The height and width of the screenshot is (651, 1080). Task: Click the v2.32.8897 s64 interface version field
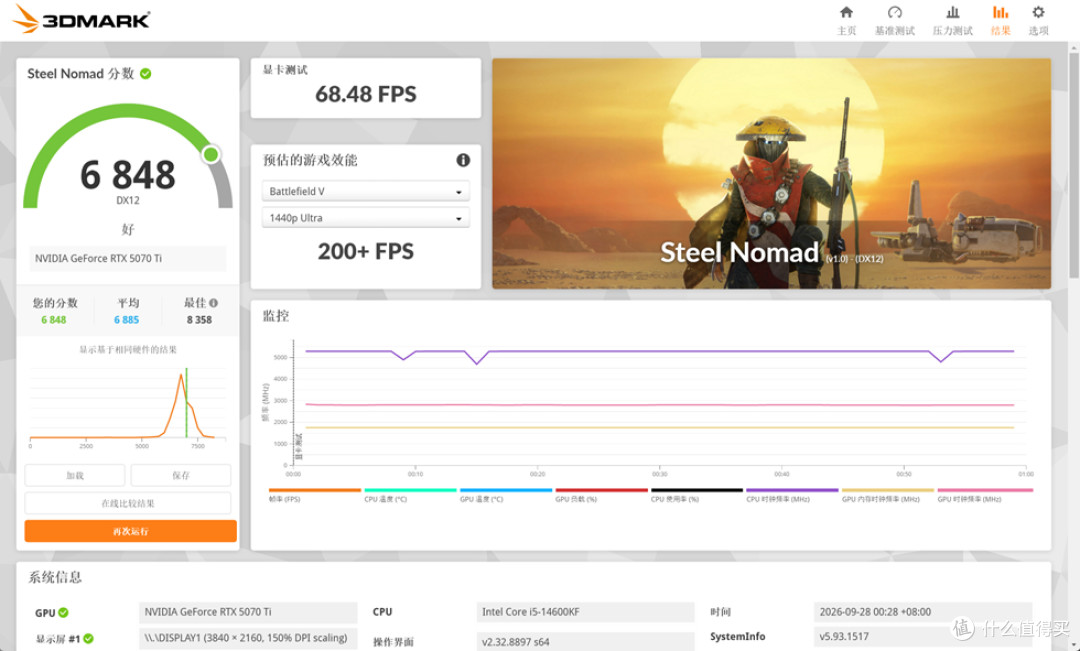point(585,641)
